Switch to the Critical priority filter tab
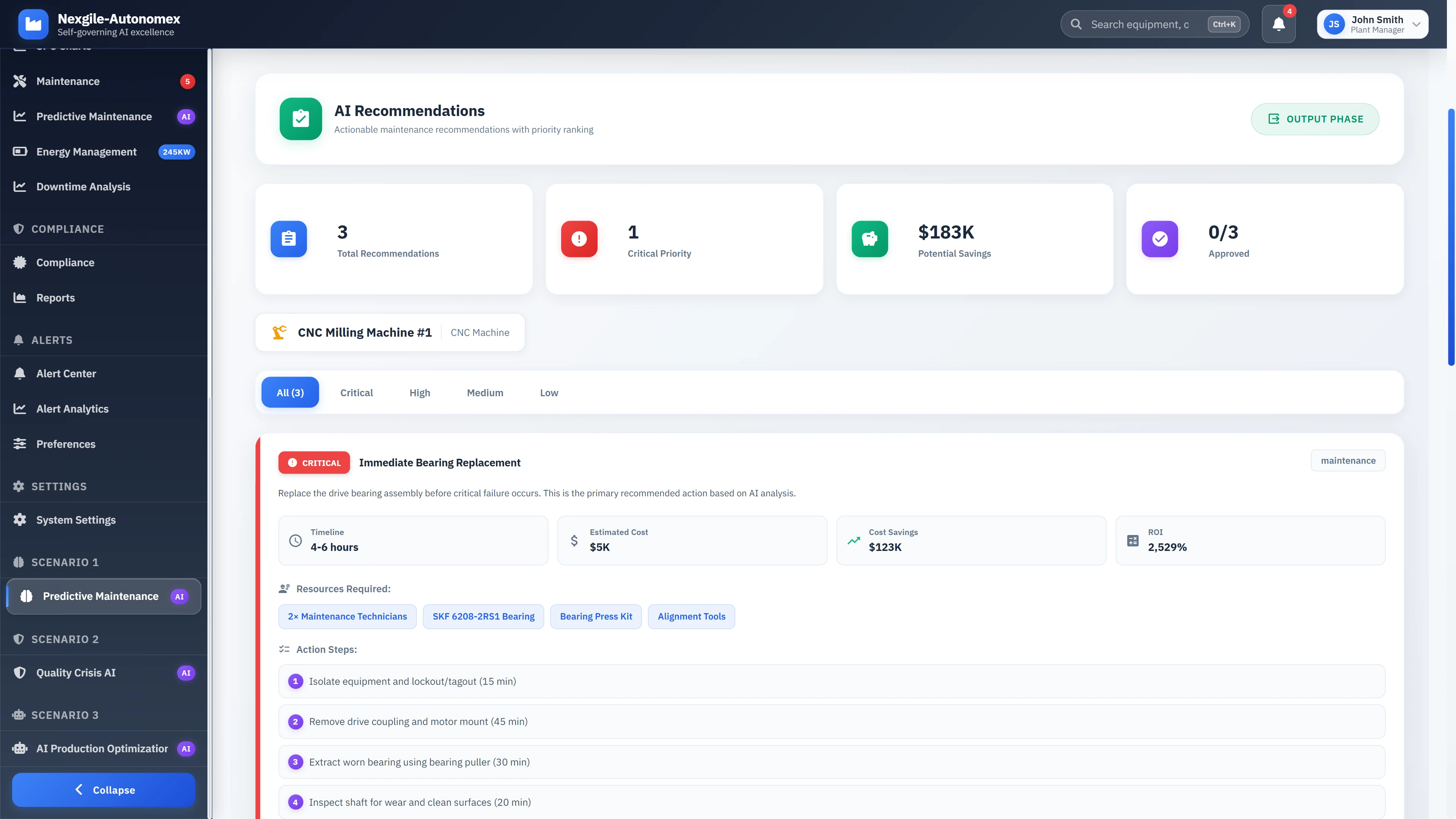The width and height of the screenshot is (1456, 819). (356, 392)
